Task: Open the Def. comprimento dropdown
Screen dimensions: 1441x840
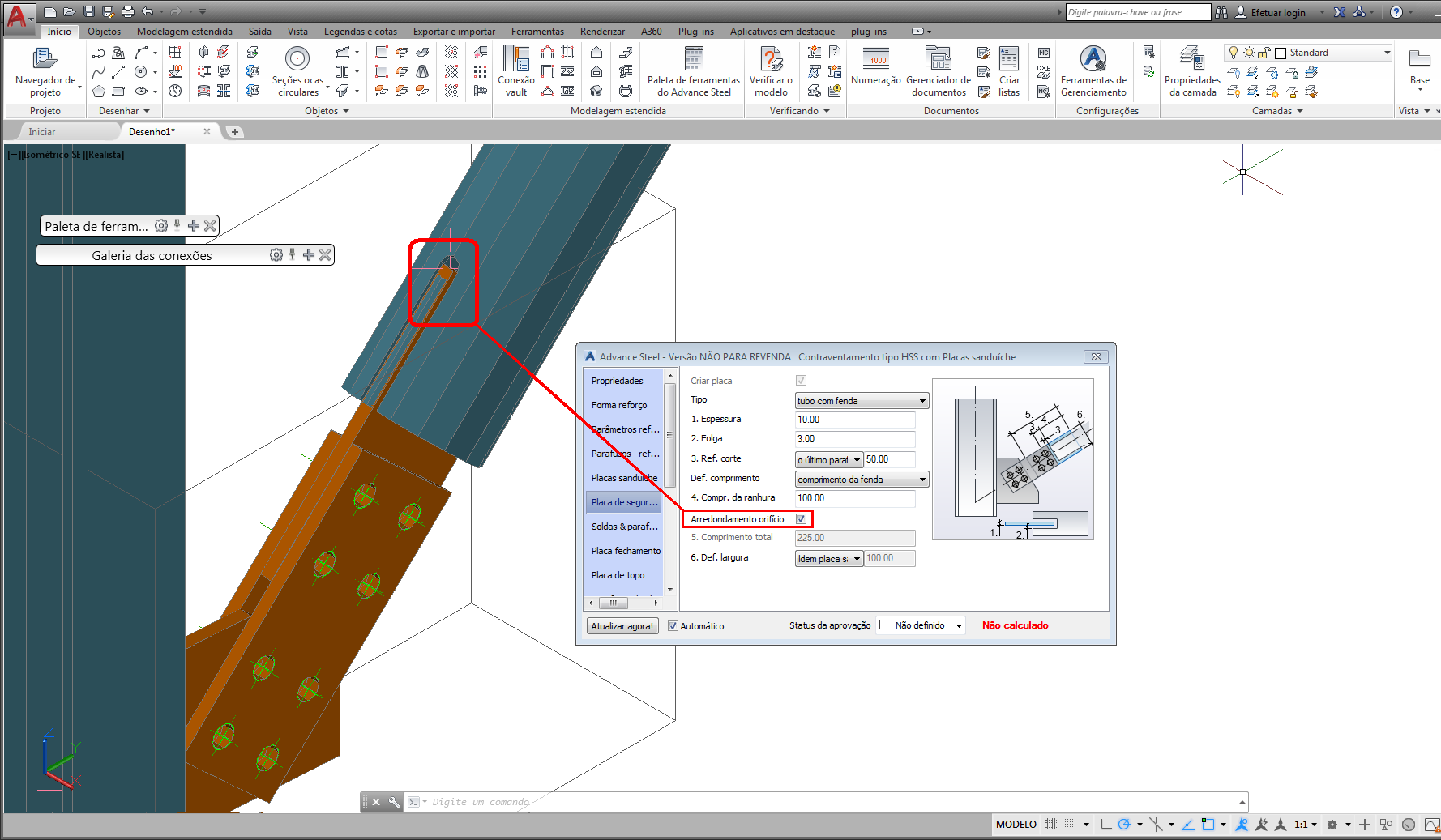Action: (862, 480)
